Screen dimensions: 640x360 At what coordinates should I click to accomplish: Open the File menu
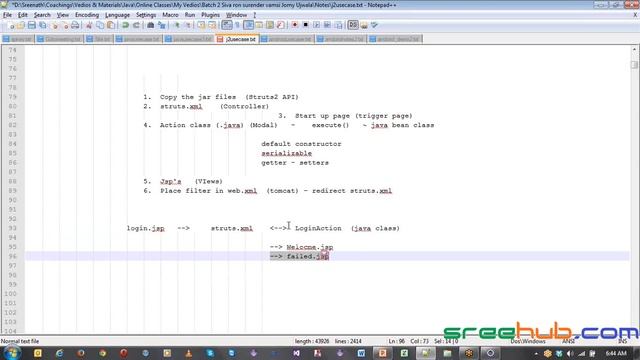(7, 15)
